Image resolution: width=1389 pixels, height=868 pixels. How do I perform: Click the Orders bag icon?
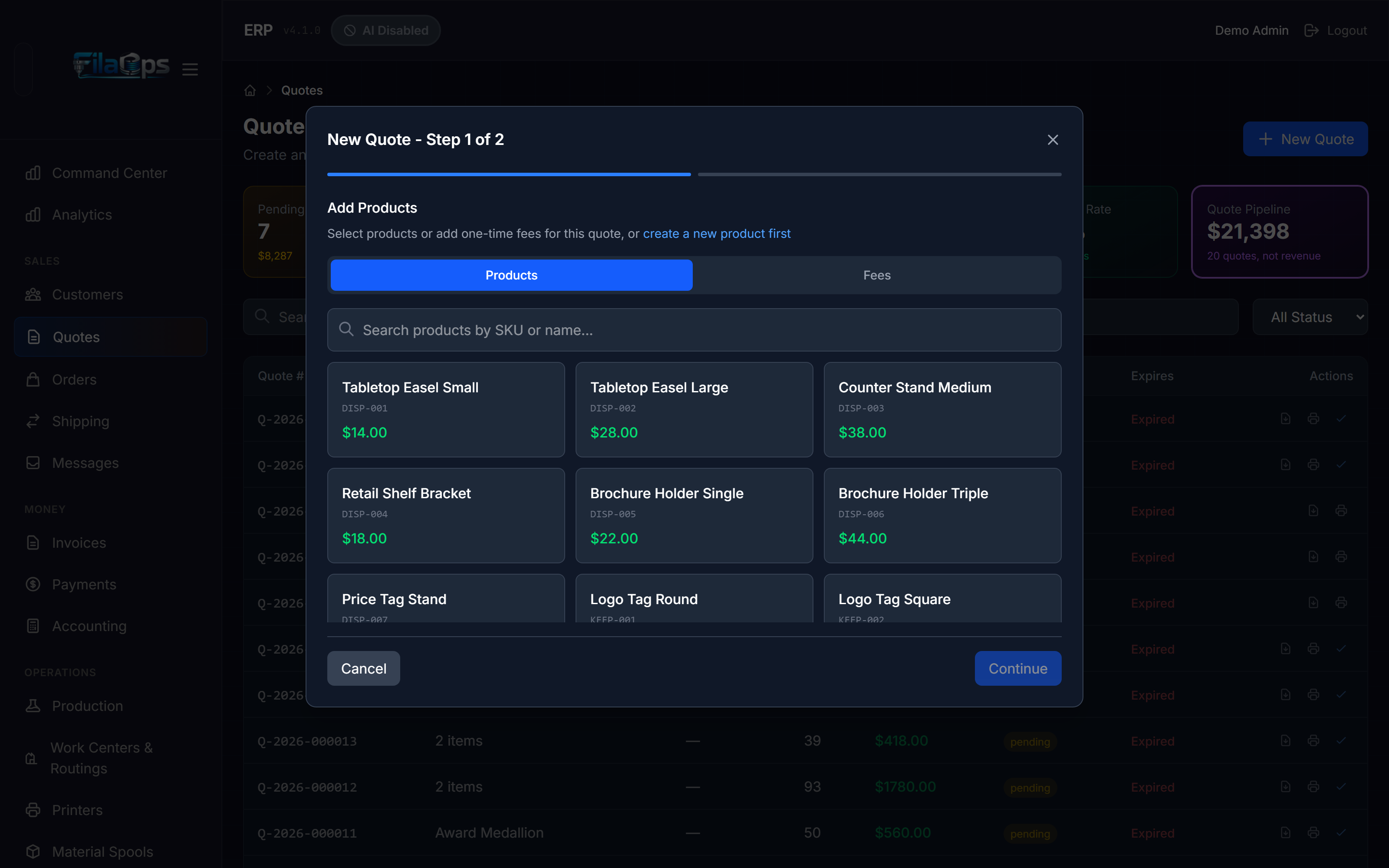(33, 379)
